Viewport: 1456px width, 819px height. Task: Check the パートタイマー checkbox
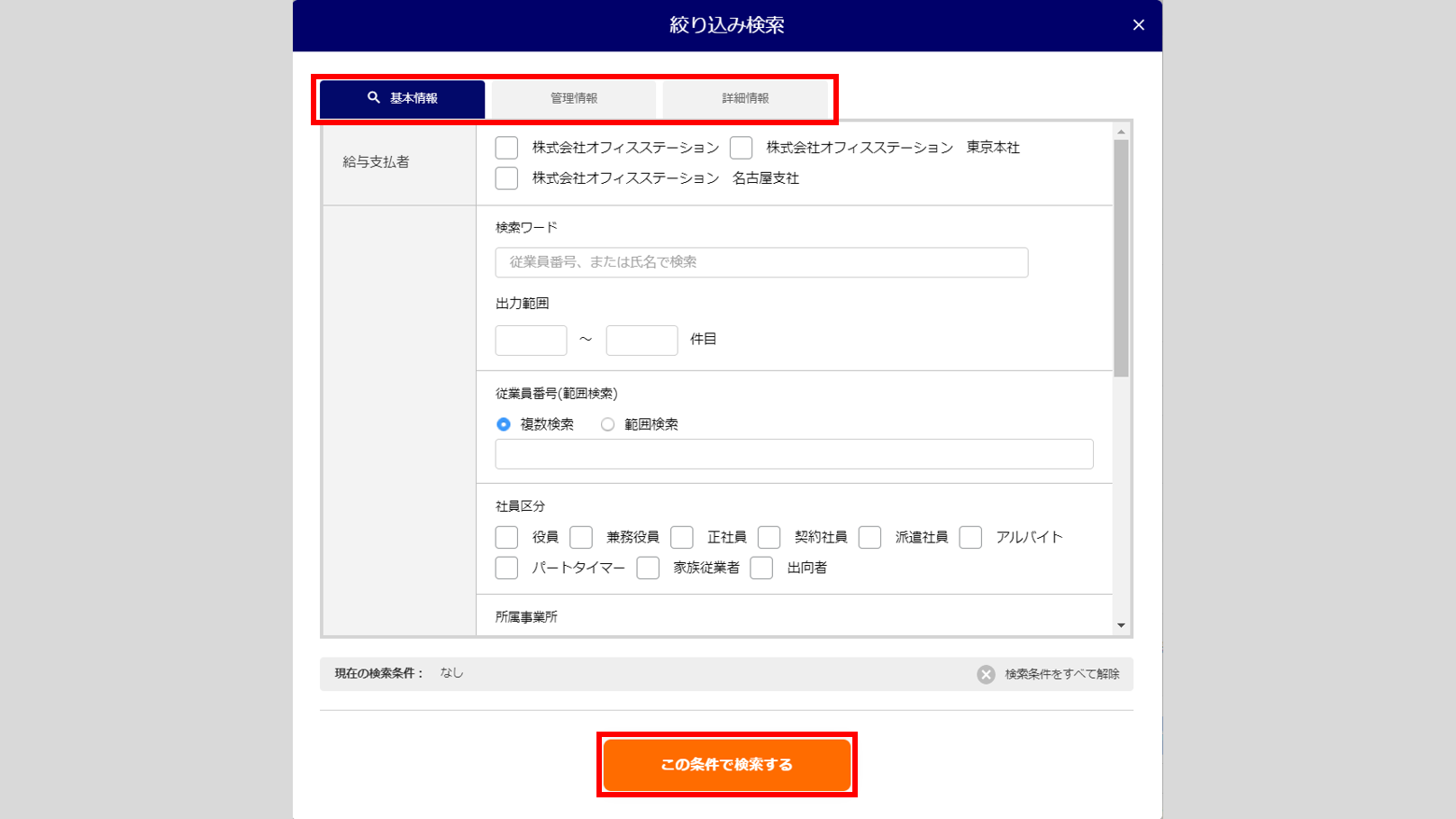click(x=506, y=569)
